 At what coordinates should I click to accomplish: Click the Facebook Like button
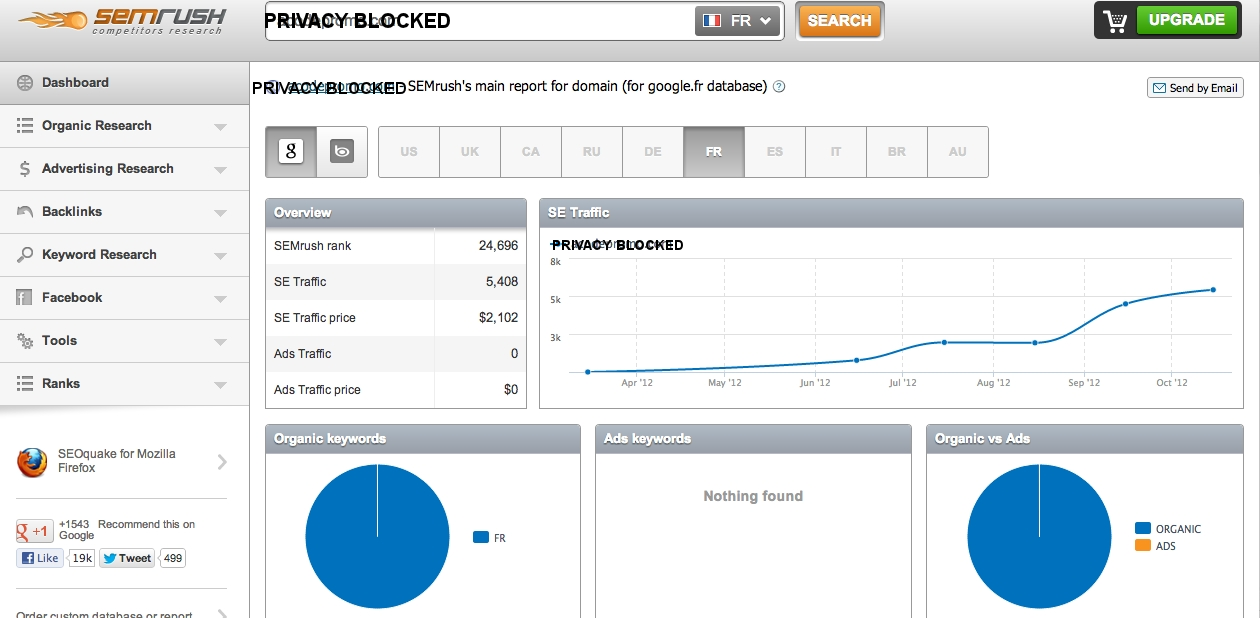click(x=40, y=558)
